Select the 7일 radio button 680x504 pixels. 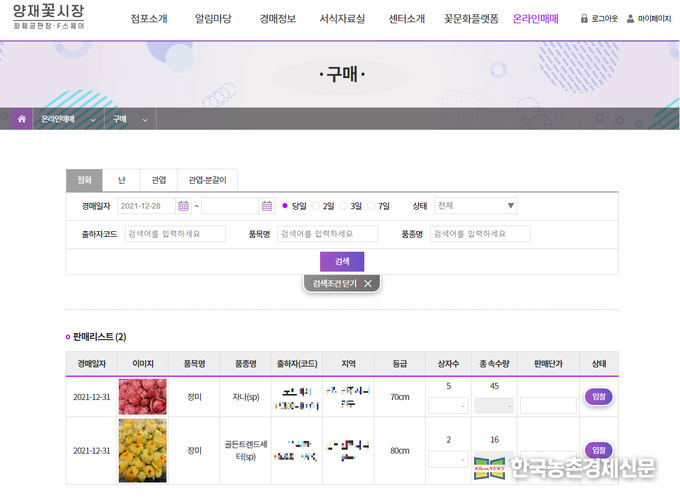point(371,206)
